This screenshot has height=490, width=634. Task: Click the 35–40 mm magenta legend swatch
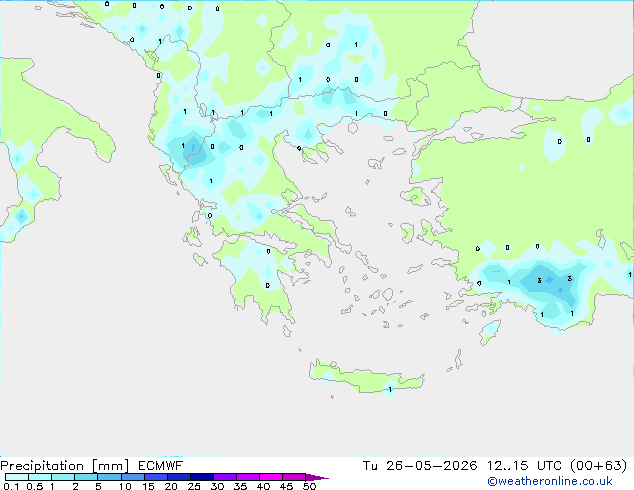[247, 477]
